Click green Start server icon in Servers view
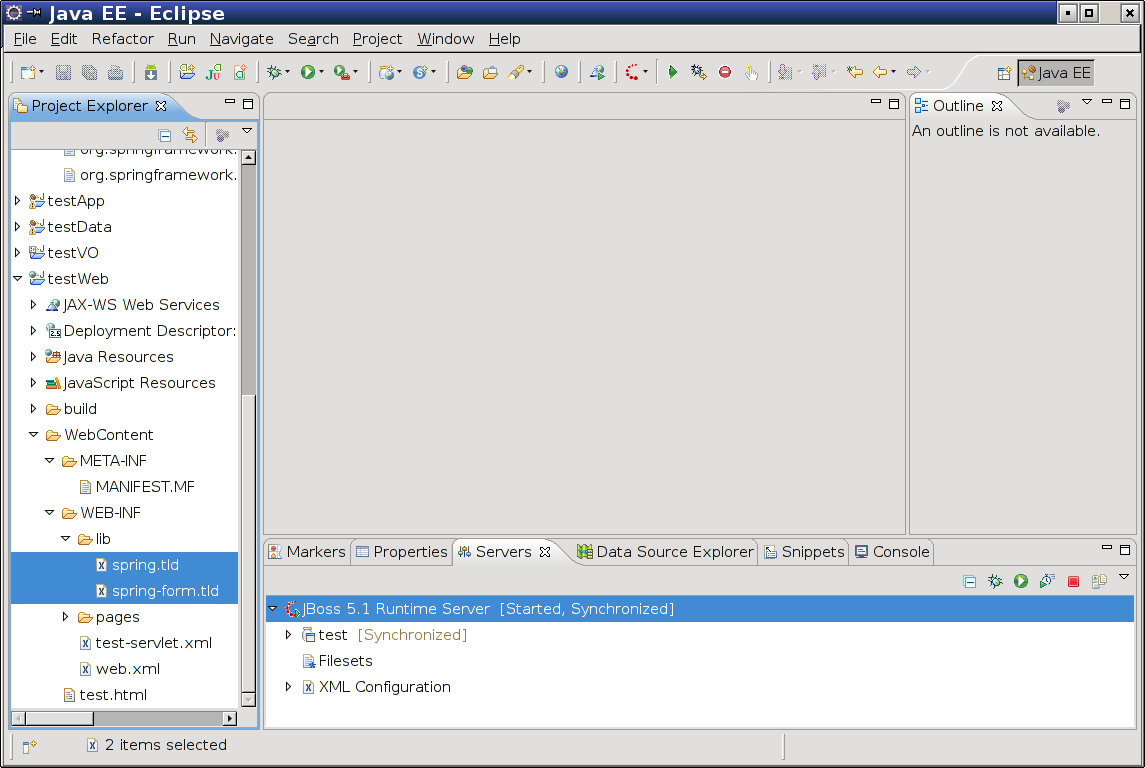The height and width of the screenshot is (768, 1145). (1021, 581)
